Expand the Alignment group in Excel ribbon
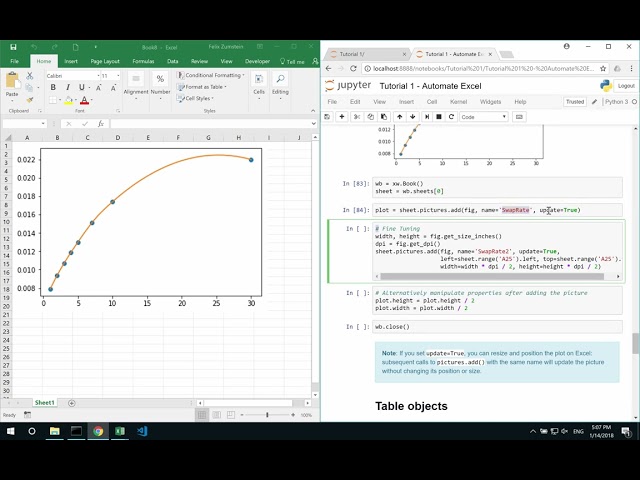 point(136,87)
